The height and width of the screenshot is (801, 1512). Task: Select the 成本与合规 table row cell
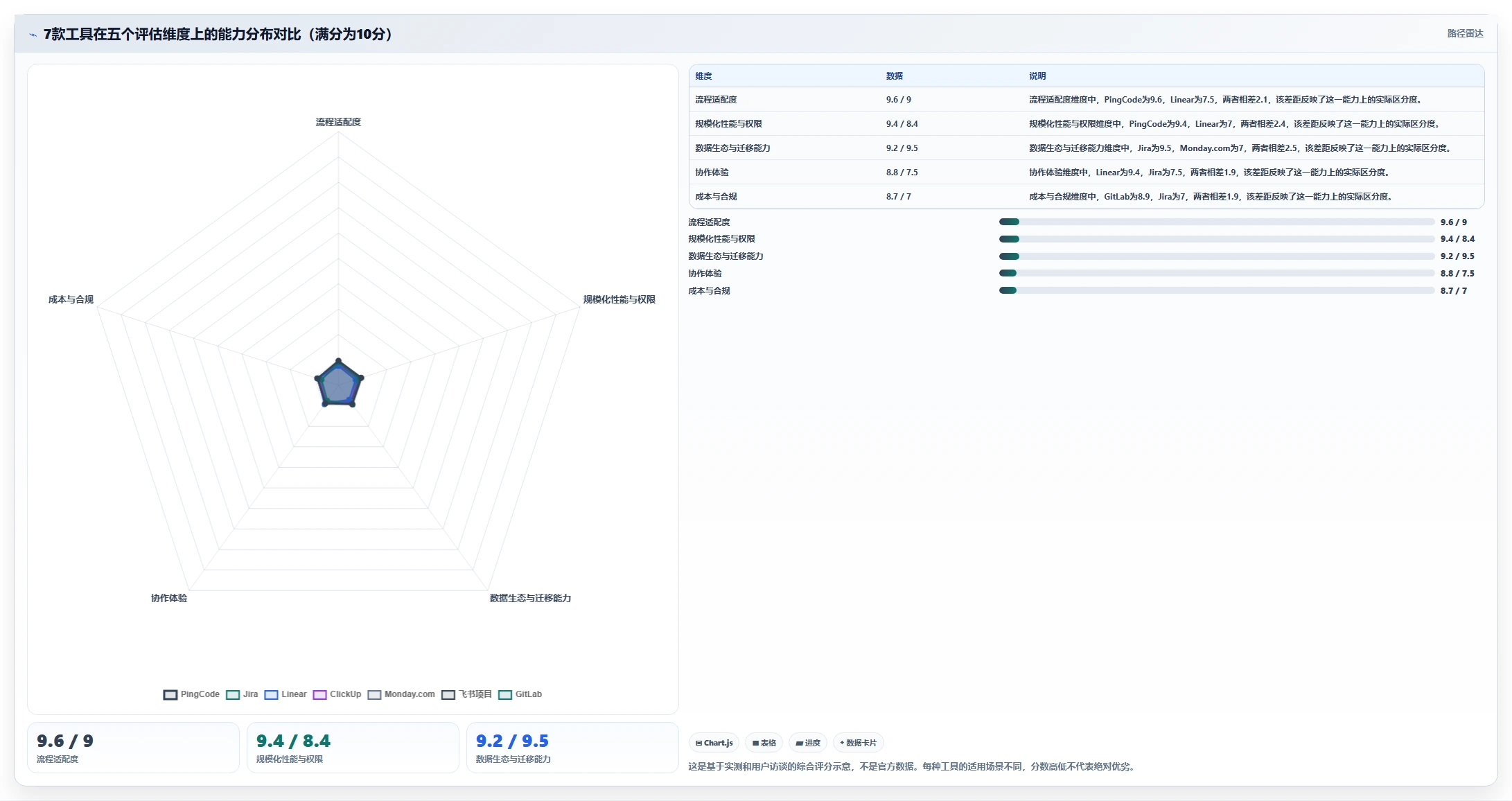pyautogui.click(x=716, y=197)
